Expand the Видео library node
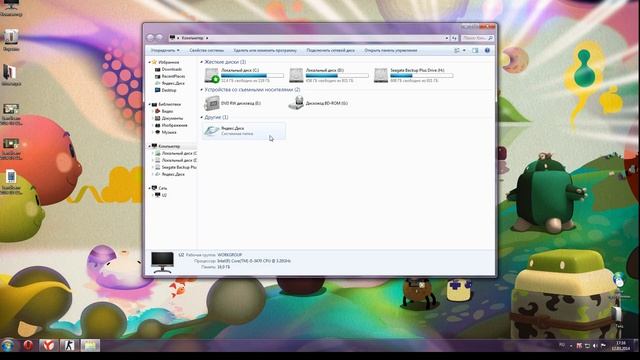 point(153,111)
